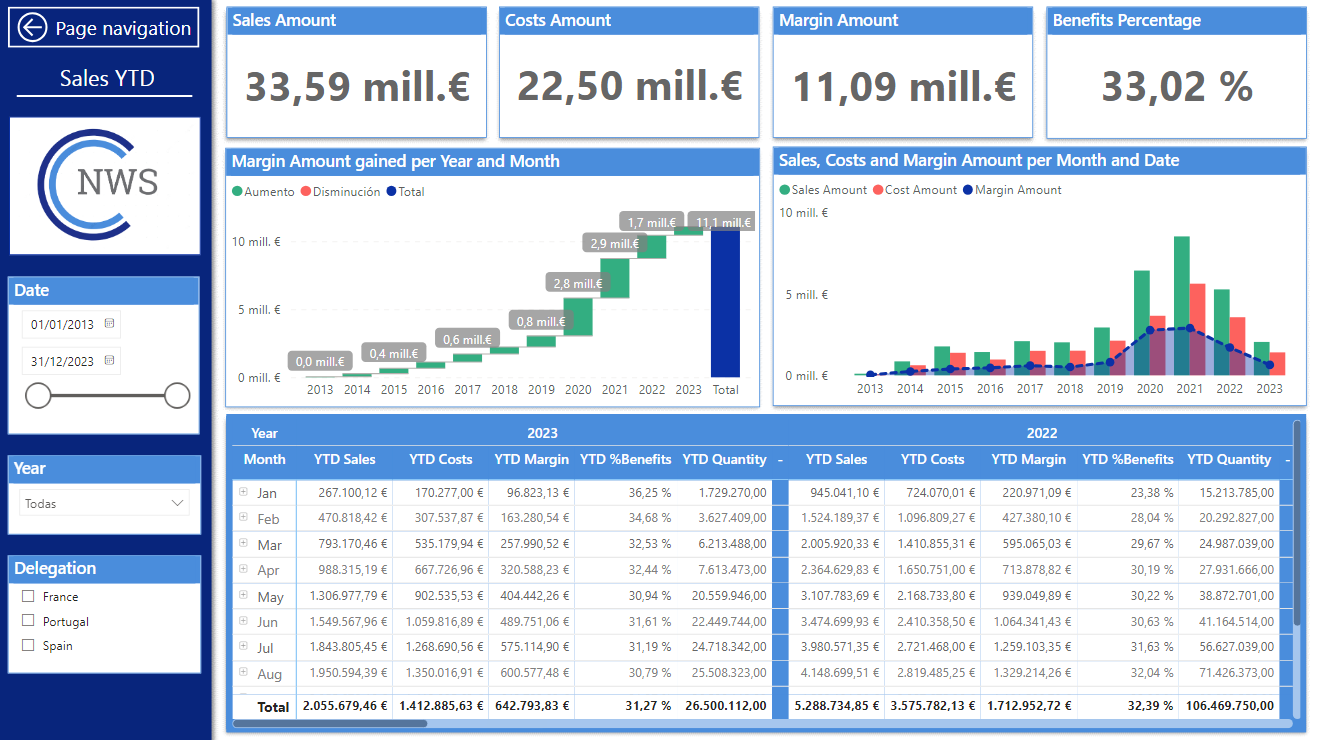Enable the Spain delegation filter
This screenshot has width=1318, height=740.
coord(28,645)
